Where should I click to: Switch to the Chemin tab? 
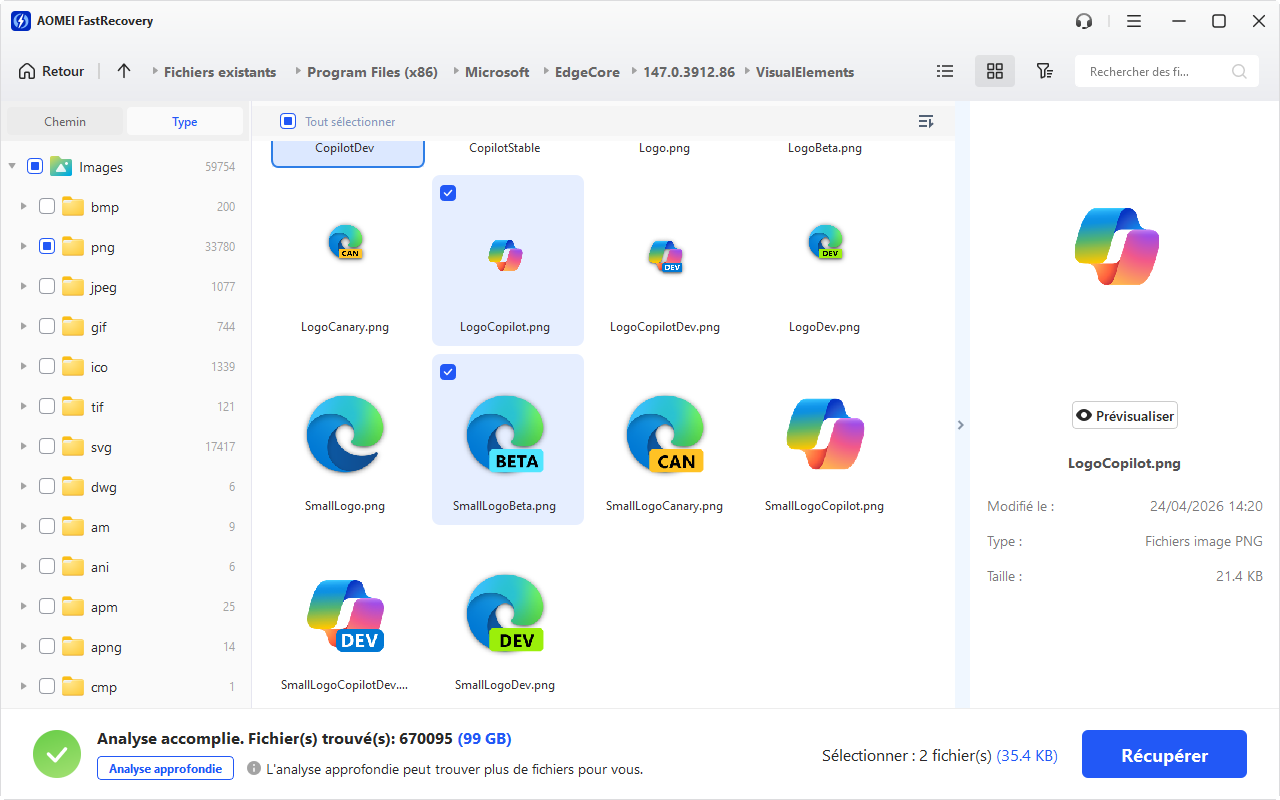[65, 122]
